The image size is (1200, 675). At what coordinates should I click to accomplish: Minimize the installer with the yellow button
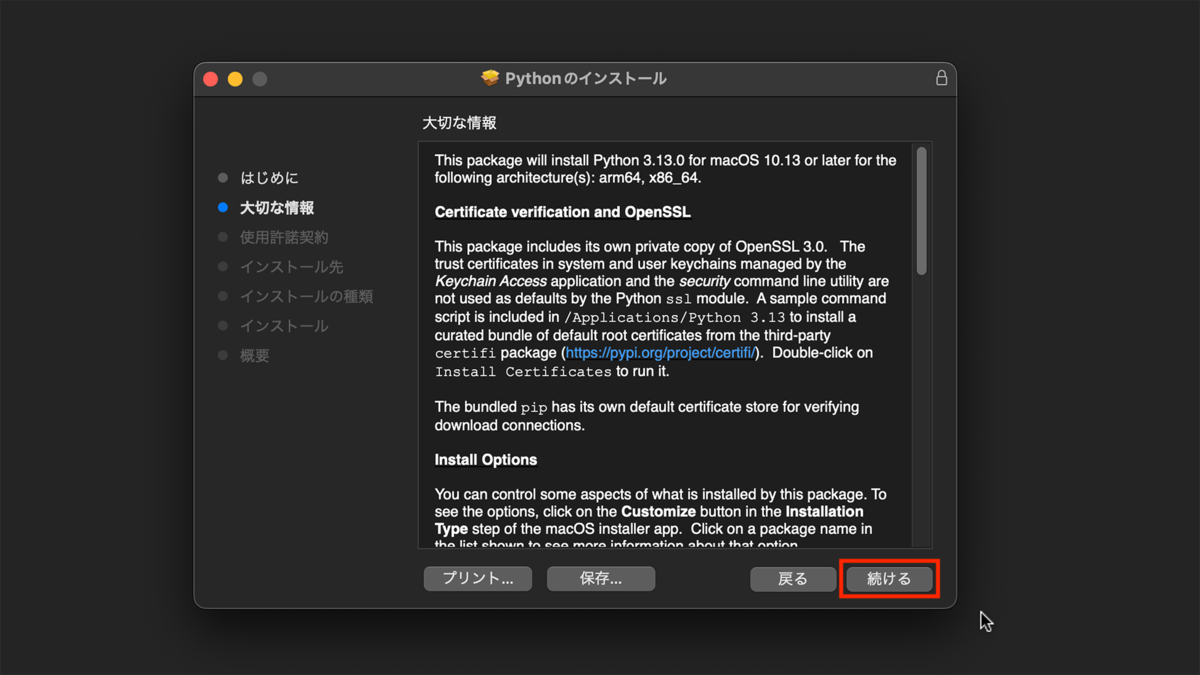pyautogui.click(x=235, y=79)
